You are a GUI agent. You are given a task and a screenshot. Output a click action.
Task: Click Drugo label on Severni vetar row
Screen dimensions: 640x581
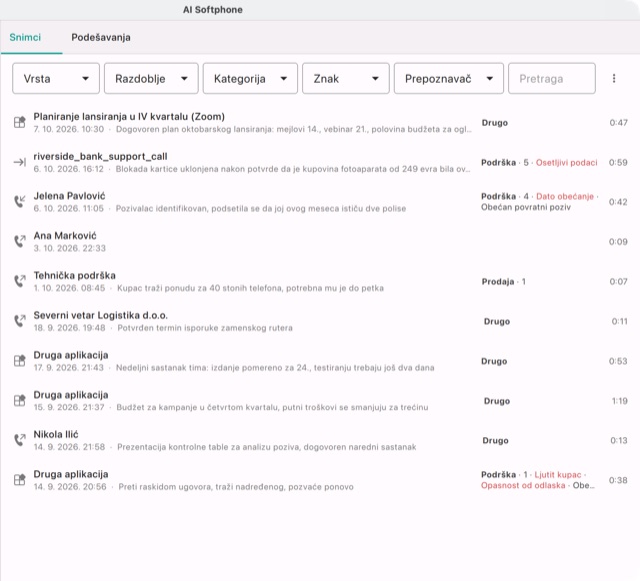pyautogui.click(x=497, y=321)
